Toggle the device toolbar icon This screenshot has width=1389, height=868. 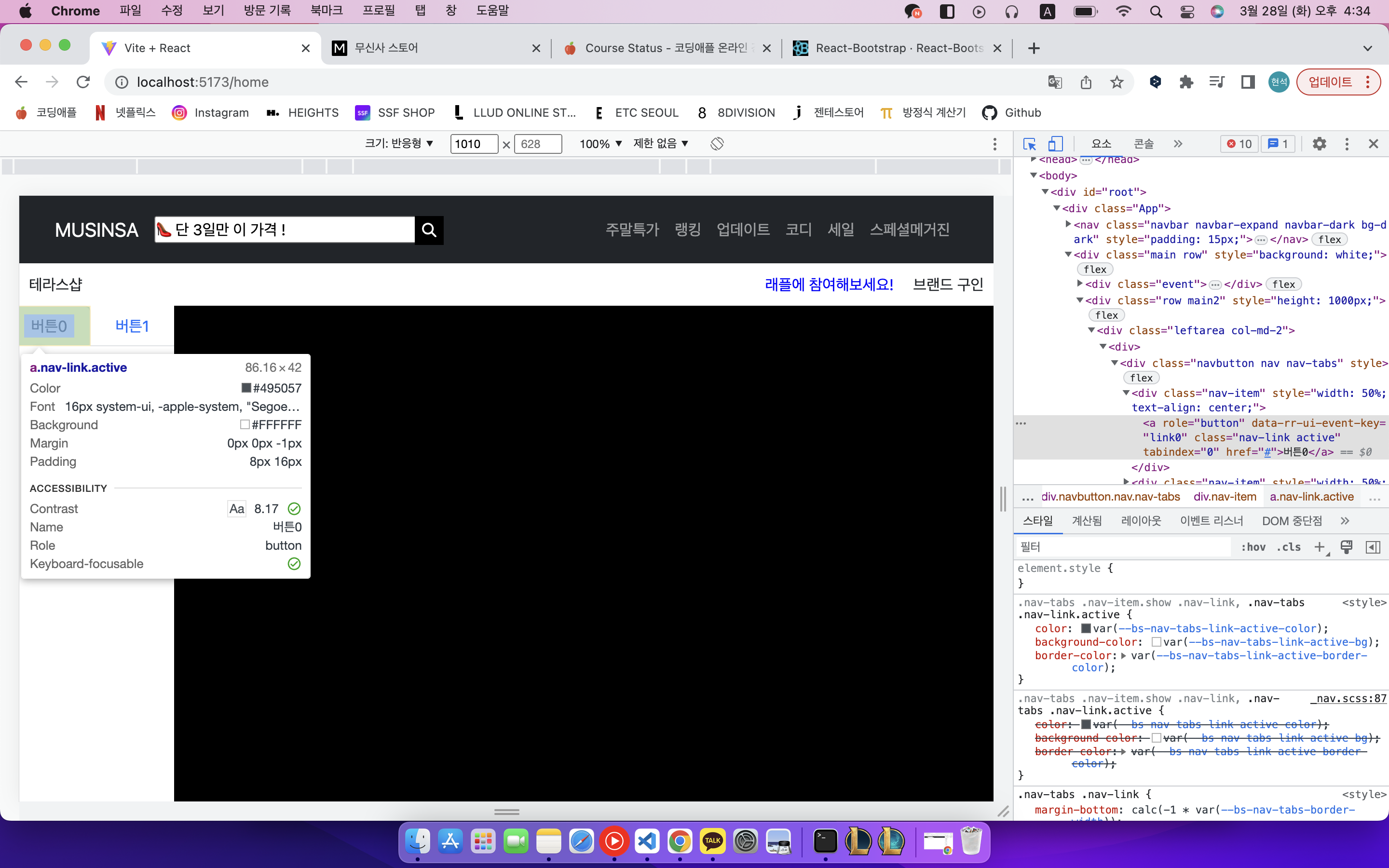[x=1055, y=144]
